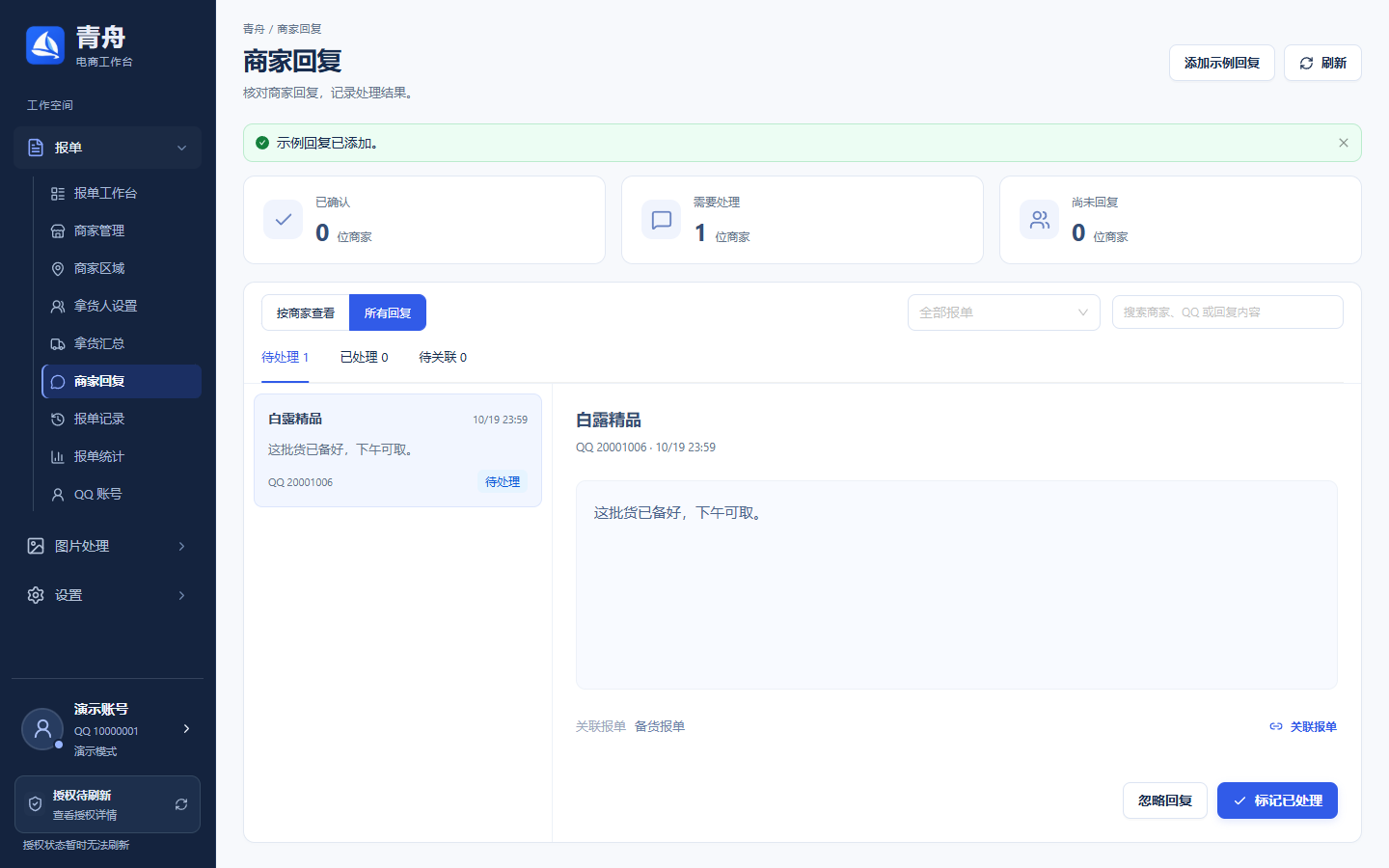Click the 关联报单 link with chain icon
Viewport: 1389px width, 868px height.
tap(1303, 726)
